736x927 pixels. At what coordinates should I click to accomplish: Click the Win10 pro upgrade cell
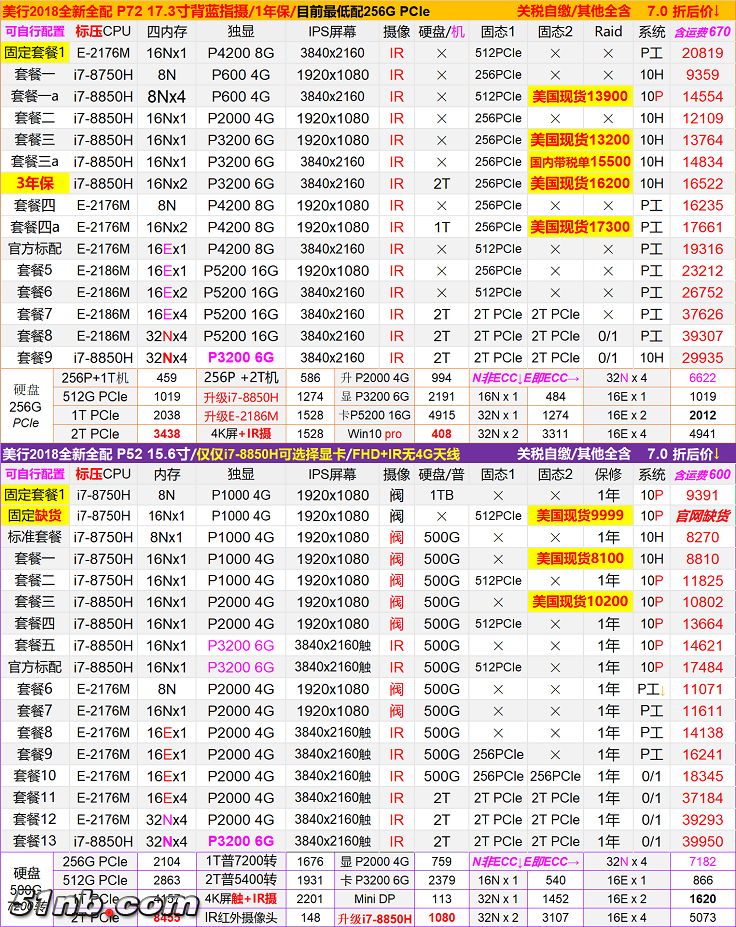point(374,434)
